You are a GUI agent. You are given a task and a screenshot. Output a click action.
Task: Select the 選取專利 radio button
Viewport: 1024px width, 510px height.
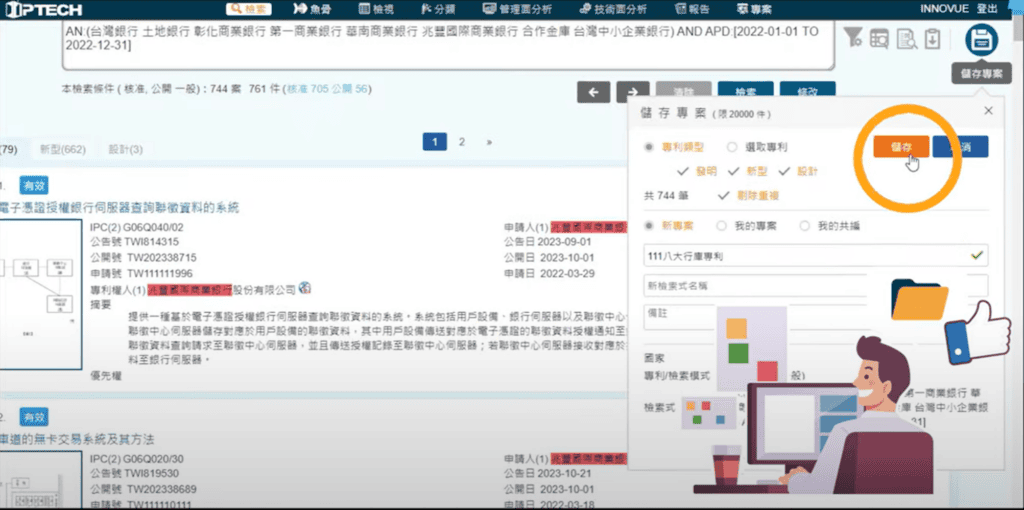coord(732,147)
